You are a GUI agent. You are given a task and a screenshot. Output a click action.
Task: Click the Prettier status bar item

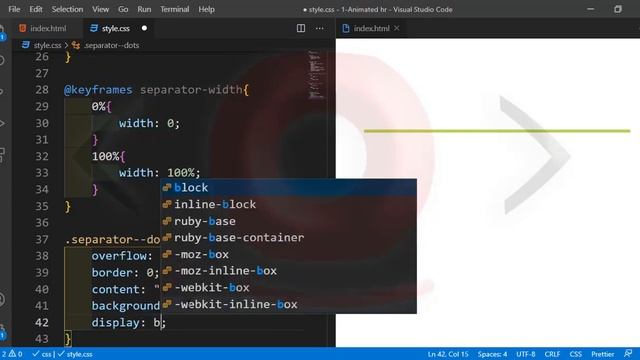602,354
